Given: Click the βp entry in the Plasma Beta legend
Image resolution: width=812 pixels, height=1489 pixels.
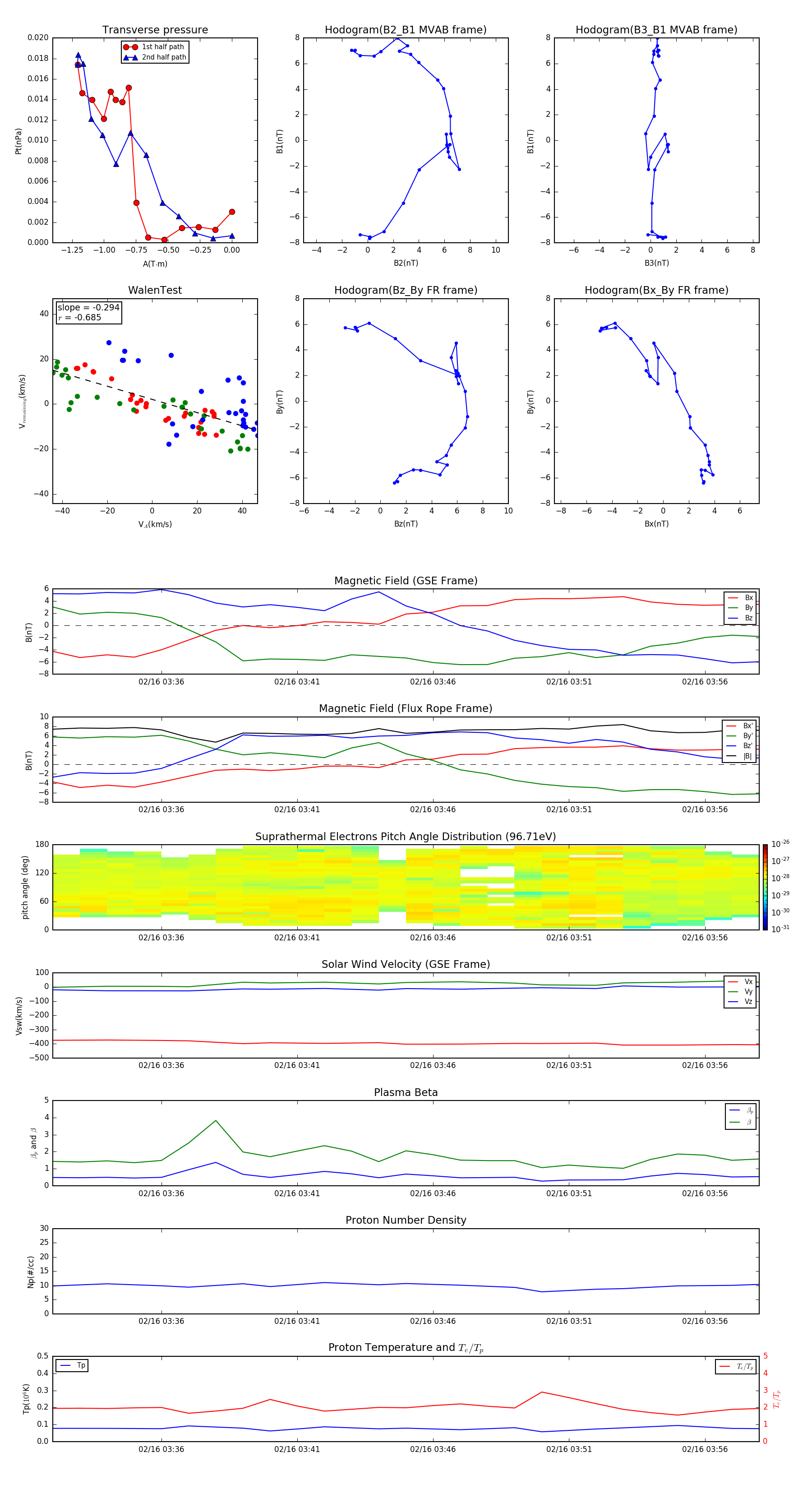Looking at the screenshot, I should coord(741,1110).
